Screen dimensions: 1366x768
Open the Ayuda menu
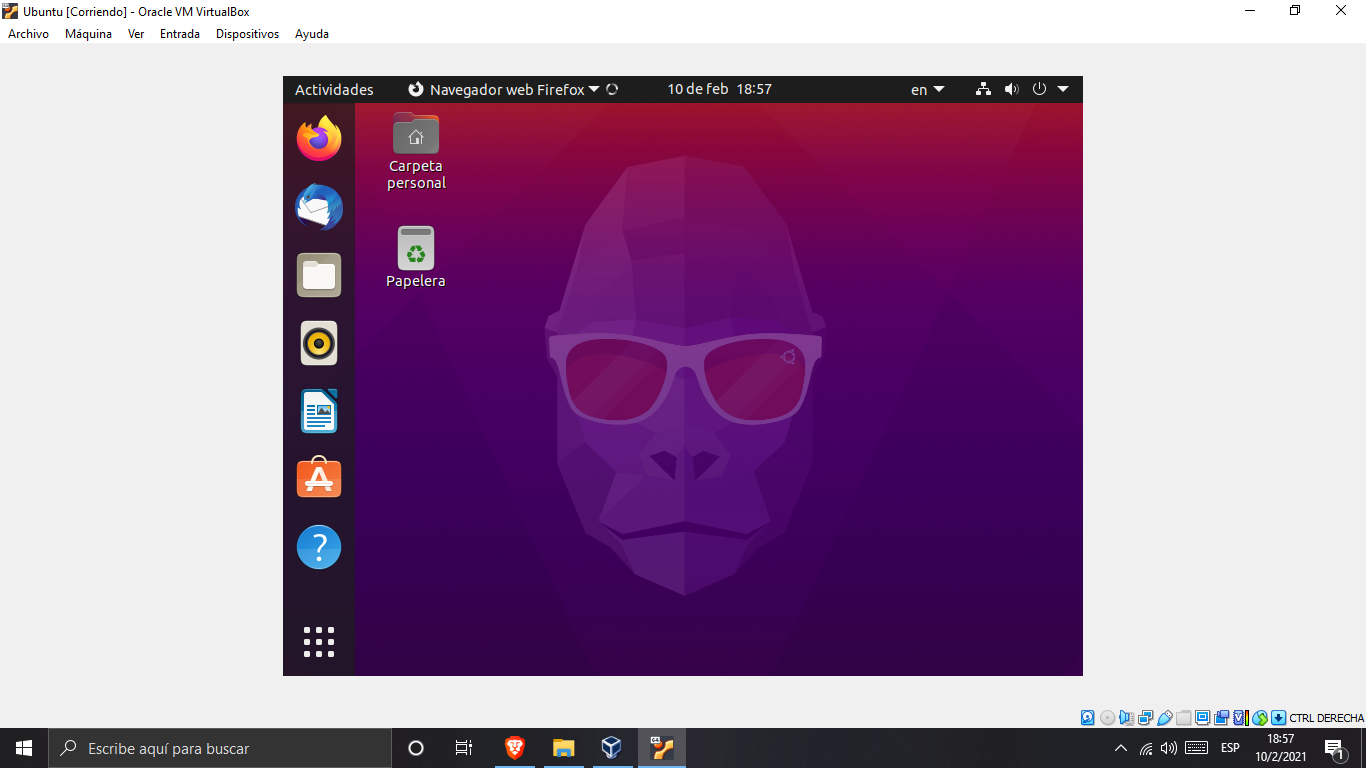tap(312, 34)
